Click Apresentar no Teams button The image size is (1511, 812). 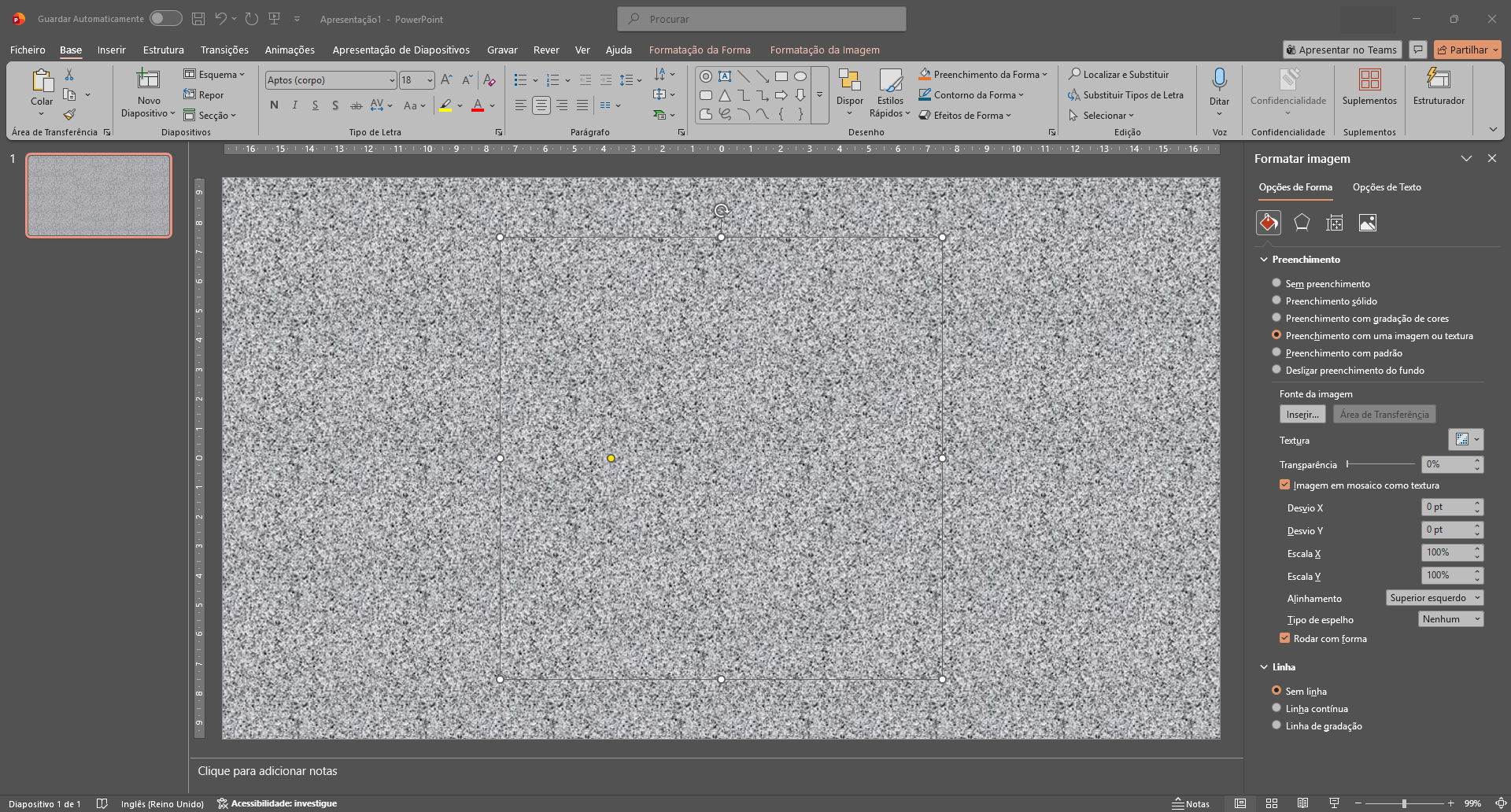click(x=1343, y=50)
